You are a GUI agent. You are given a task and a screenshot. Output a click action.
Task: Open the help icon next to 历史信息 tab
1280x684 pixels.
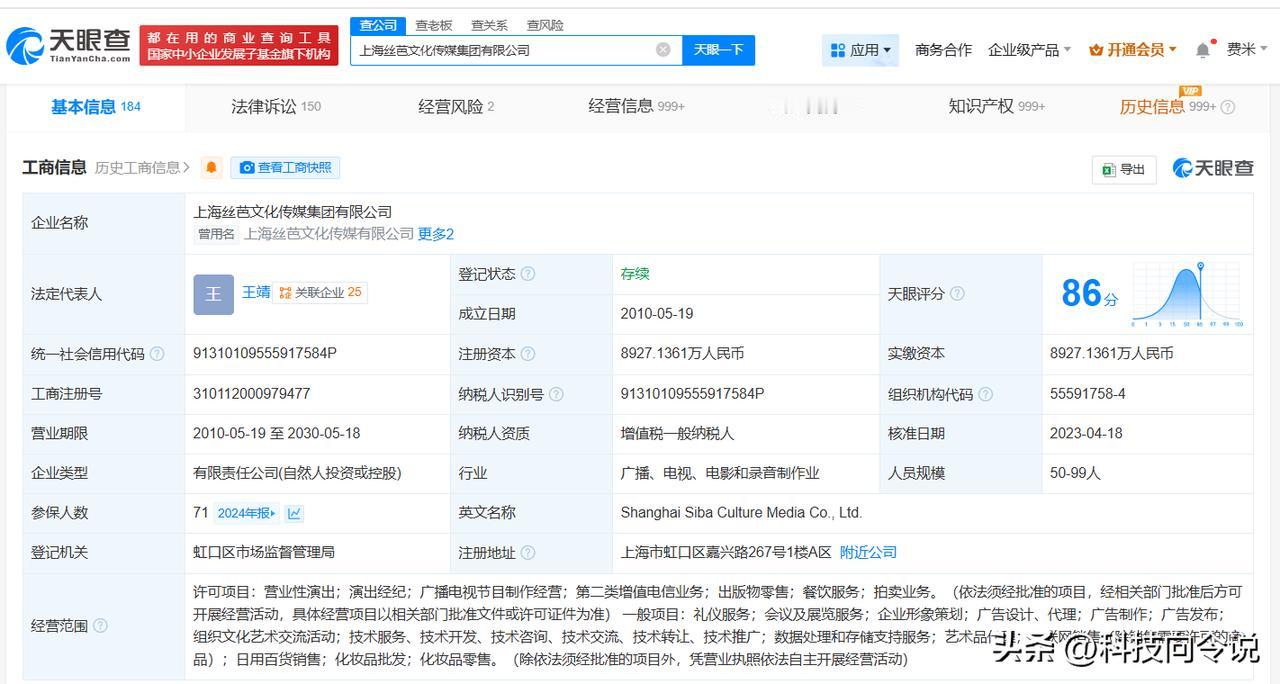coord(1228,107)
